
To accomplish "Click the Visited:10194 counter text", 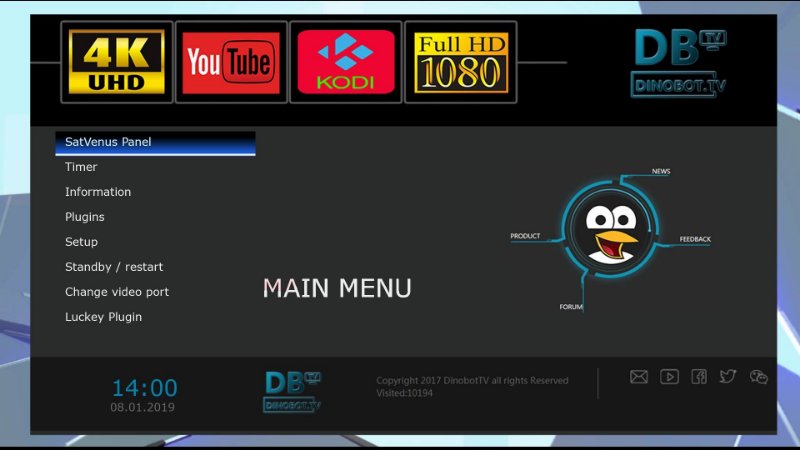I will pos(405,393).
